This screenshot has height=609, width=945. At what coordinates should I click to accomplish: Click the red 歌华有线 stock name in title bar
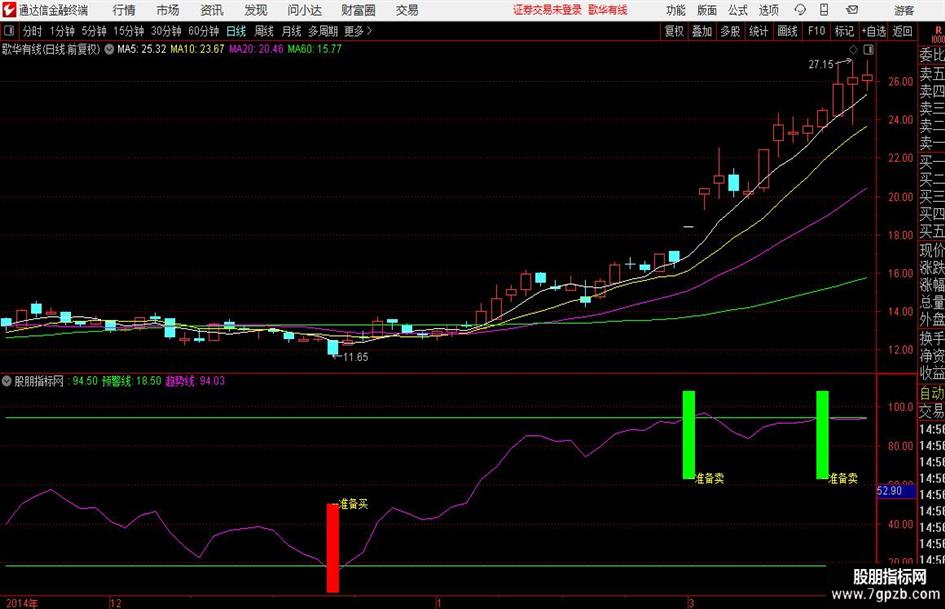pos(608,10)
